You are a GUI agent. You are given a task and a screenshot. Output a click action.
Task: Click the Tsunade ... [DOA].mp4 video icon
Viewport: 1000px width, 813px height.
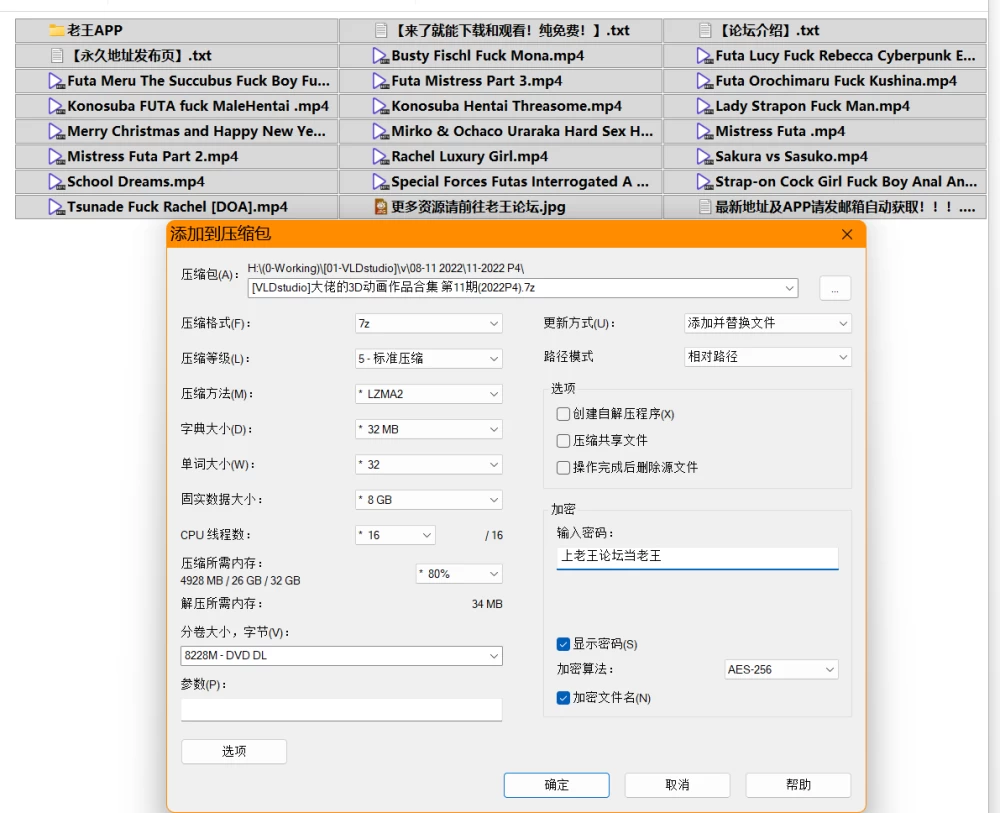(57, 207)
